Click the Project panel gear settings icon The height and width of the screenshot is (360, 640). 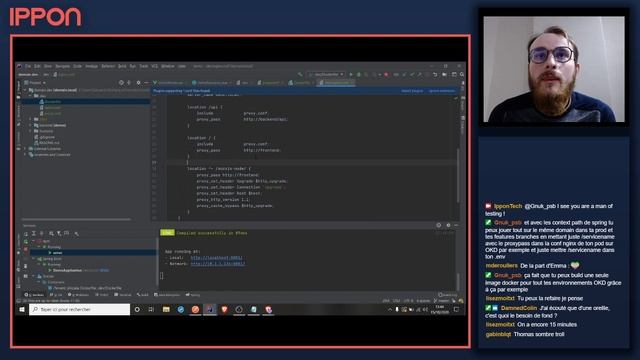coord(138,83)
